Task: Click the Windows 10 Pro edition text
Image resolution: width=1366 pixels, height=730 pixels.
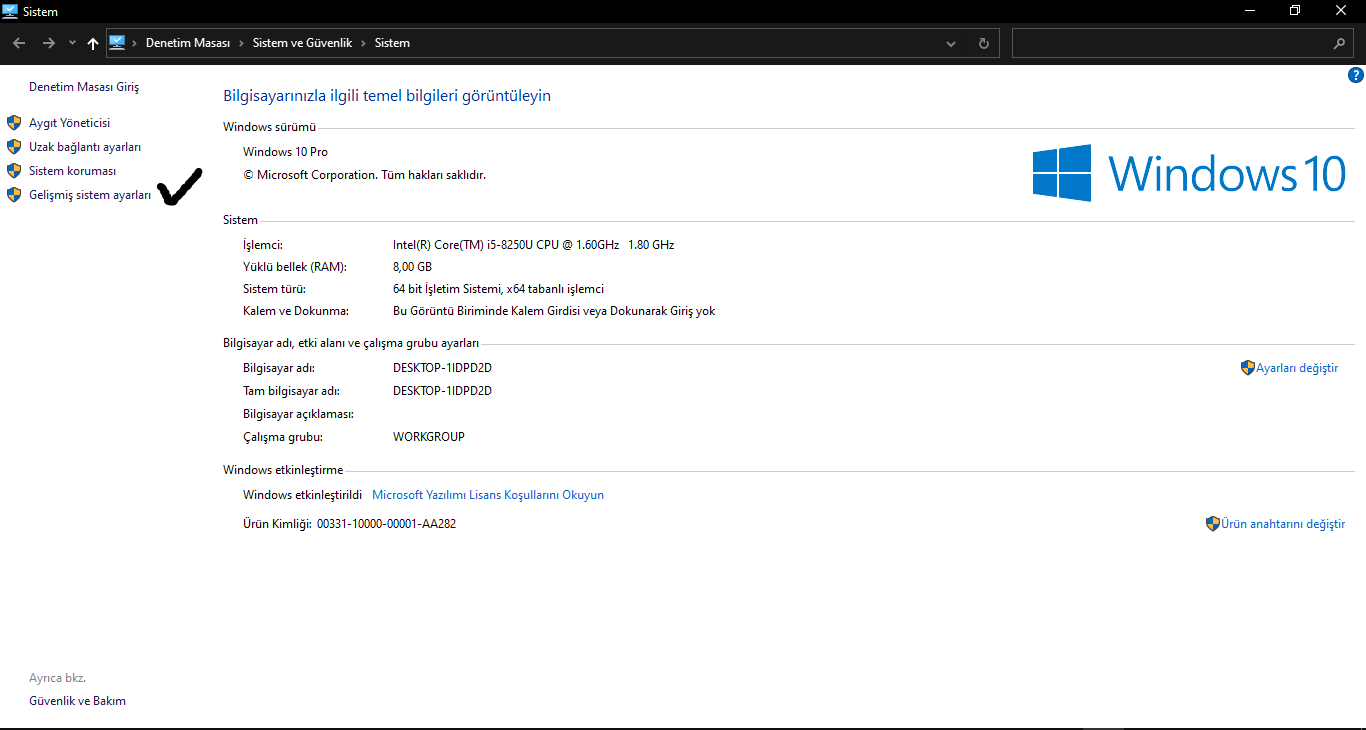Action: click(x=285, y=152)
